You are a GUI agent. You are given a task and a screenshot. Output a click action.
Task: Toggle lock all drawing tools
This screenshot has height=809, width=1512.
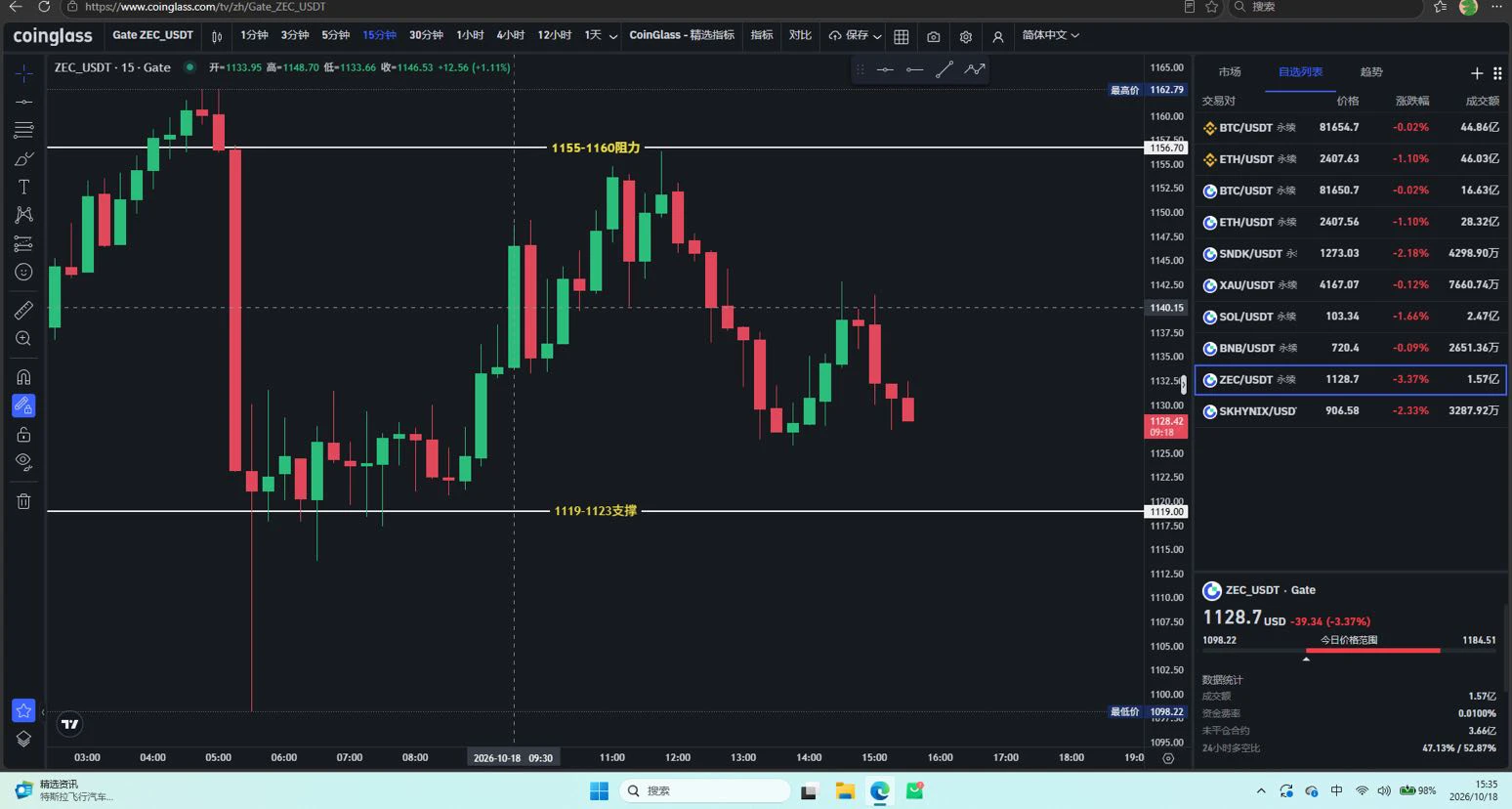pos(23,434)
